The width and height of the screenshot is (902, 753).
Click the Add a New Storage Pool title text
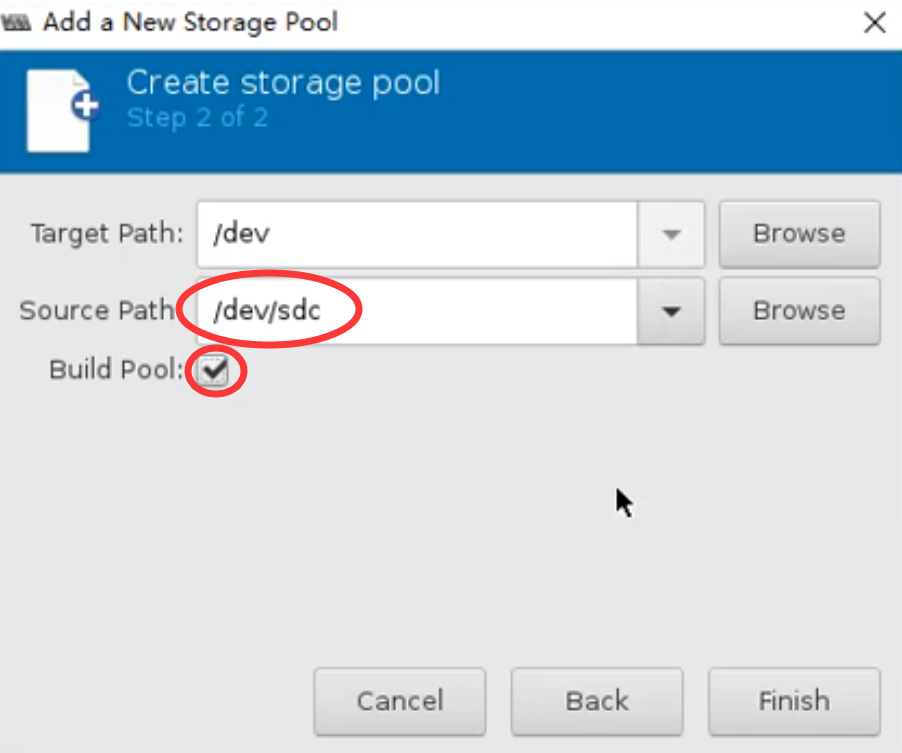coord(190,22)
